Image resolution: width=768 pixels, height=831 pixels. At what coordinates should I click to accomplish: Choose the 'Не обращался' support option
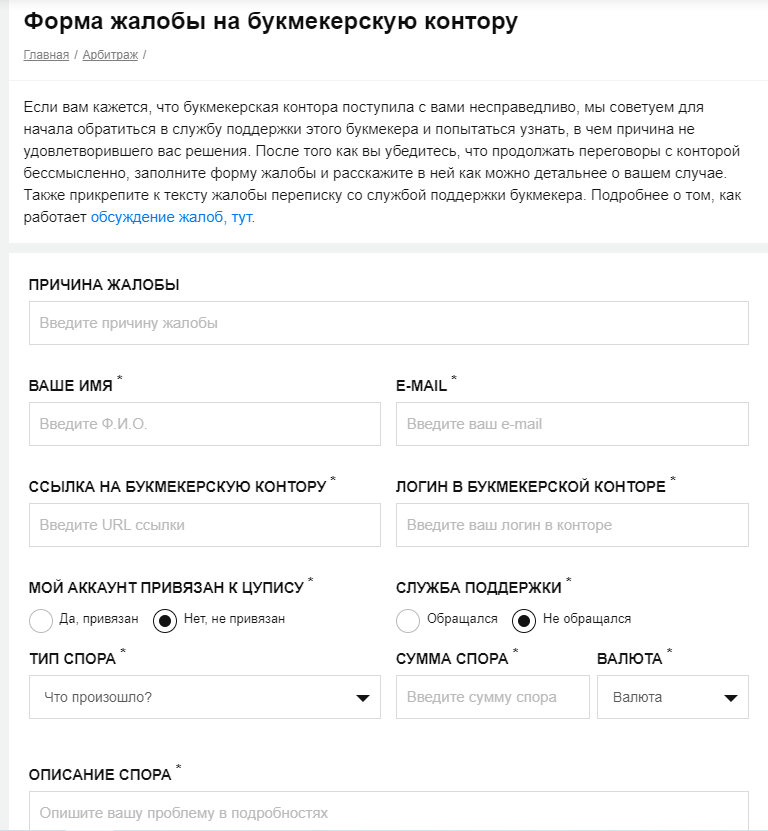pos(524,621)
